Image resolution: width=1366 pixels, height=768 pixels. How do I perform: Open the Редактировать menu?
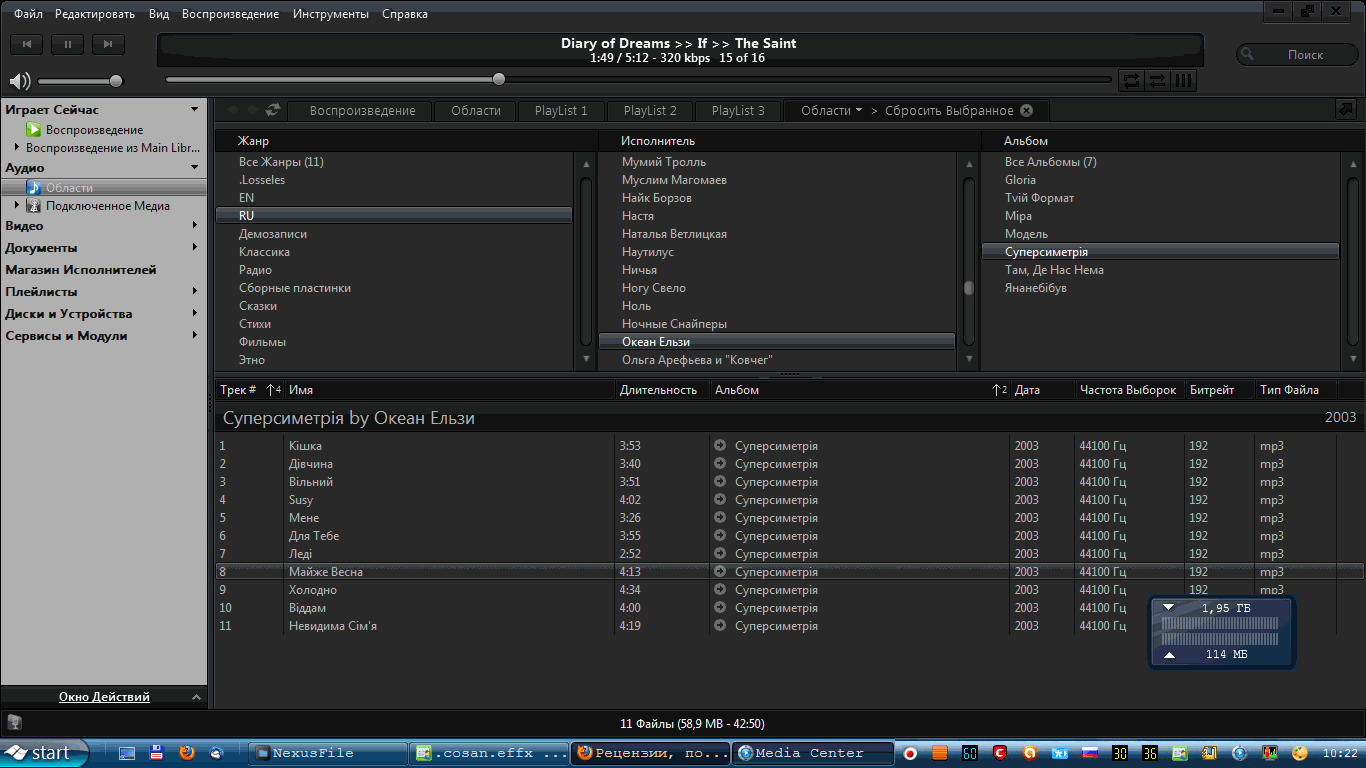click(95, 14)
